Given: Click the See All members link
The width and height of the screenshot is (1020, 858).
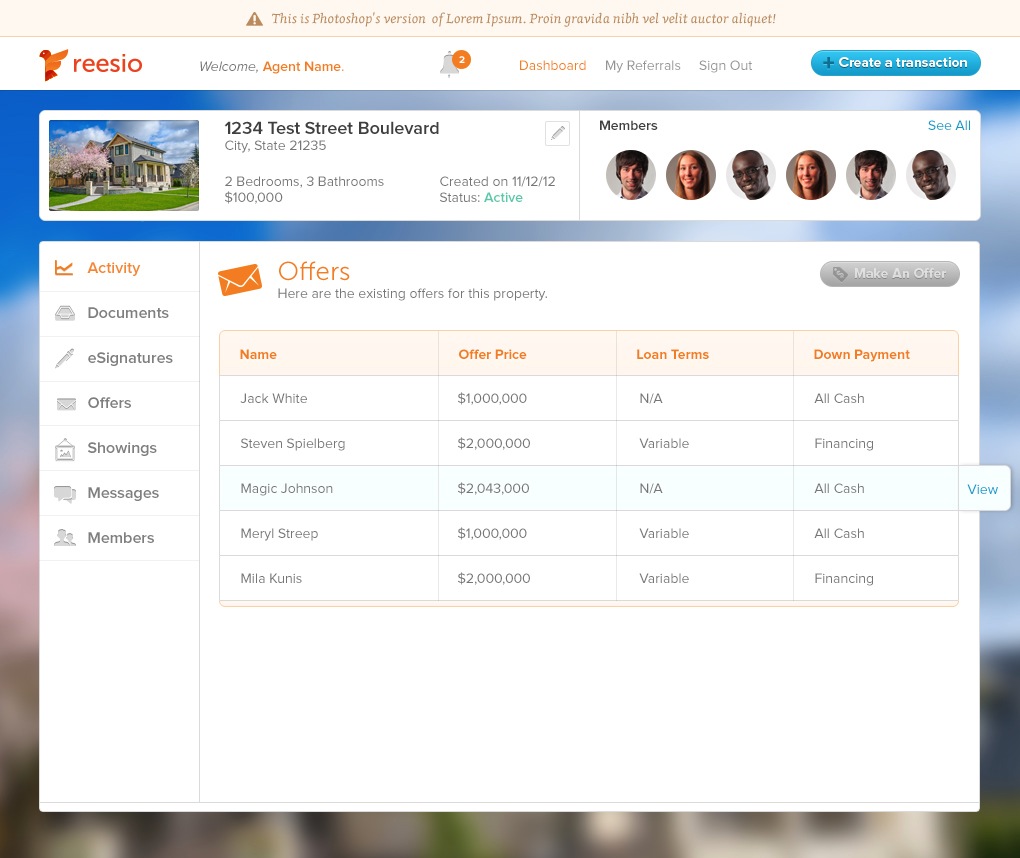Looking at the screenshot, I should click(948, 126).
